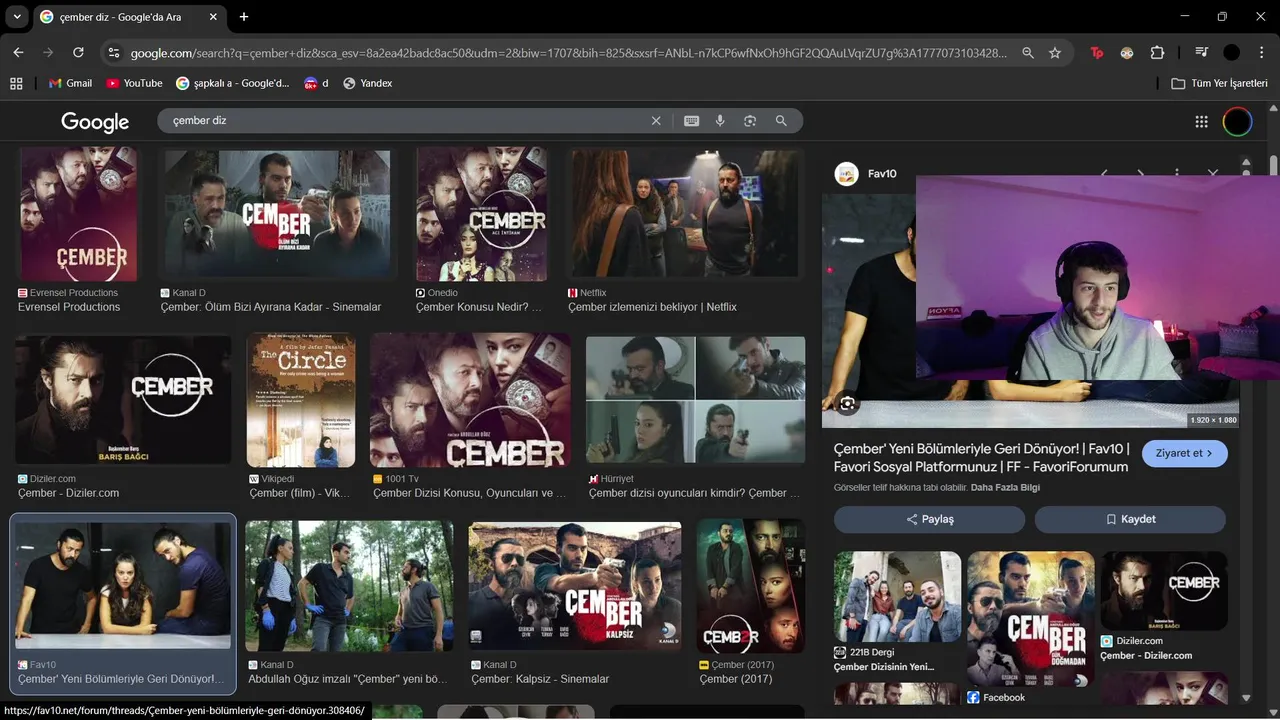The image size is (1280, 720).
Task: Open 1001 Tv 'Çember Dizisi Konusu' image
Action: click(x=470, y=400)
